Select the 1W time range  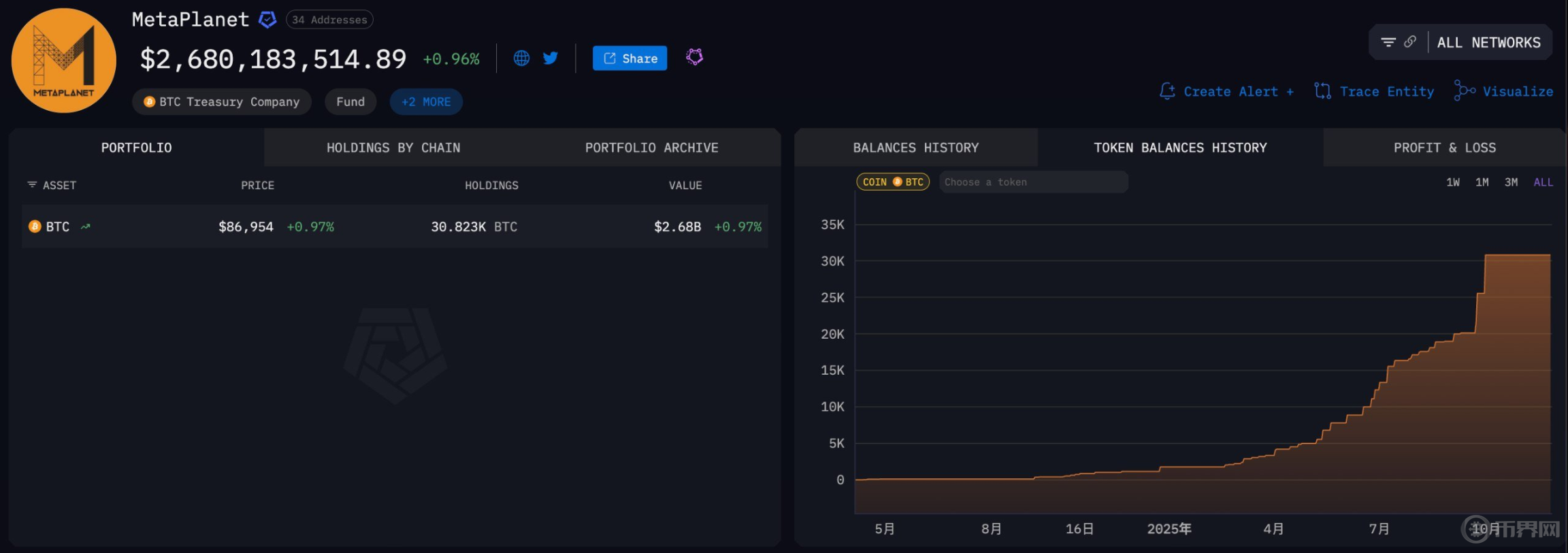[1452, 182]
